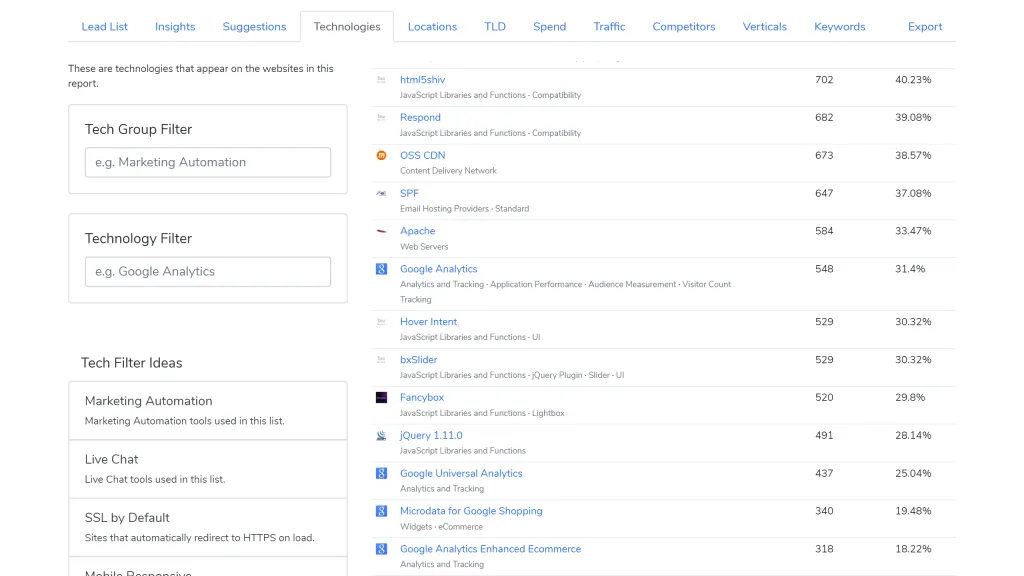Open the Export tab

point(925,27)
